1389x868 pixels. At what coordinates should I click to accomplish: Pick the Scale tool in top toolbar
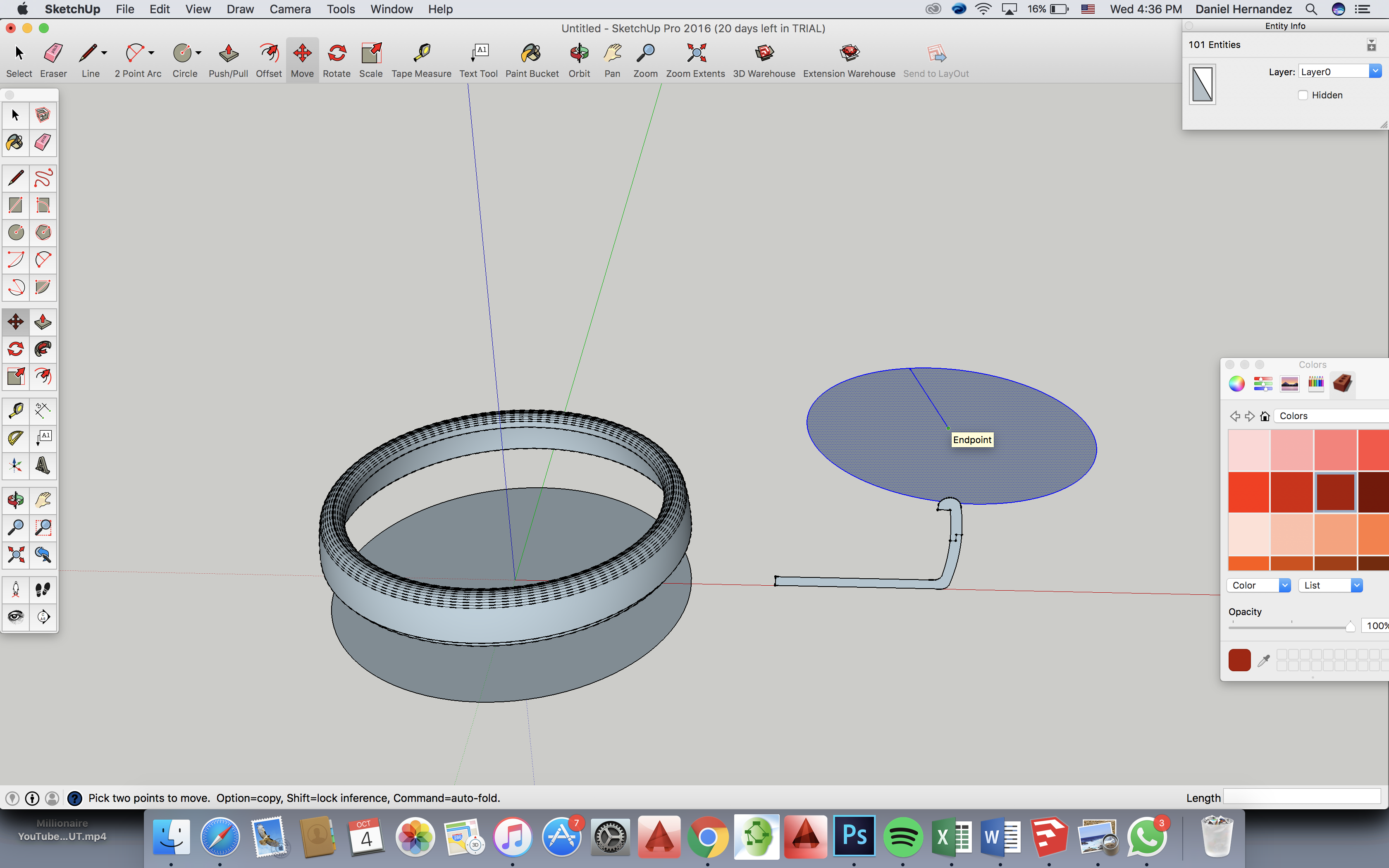(x=371, y=60)
